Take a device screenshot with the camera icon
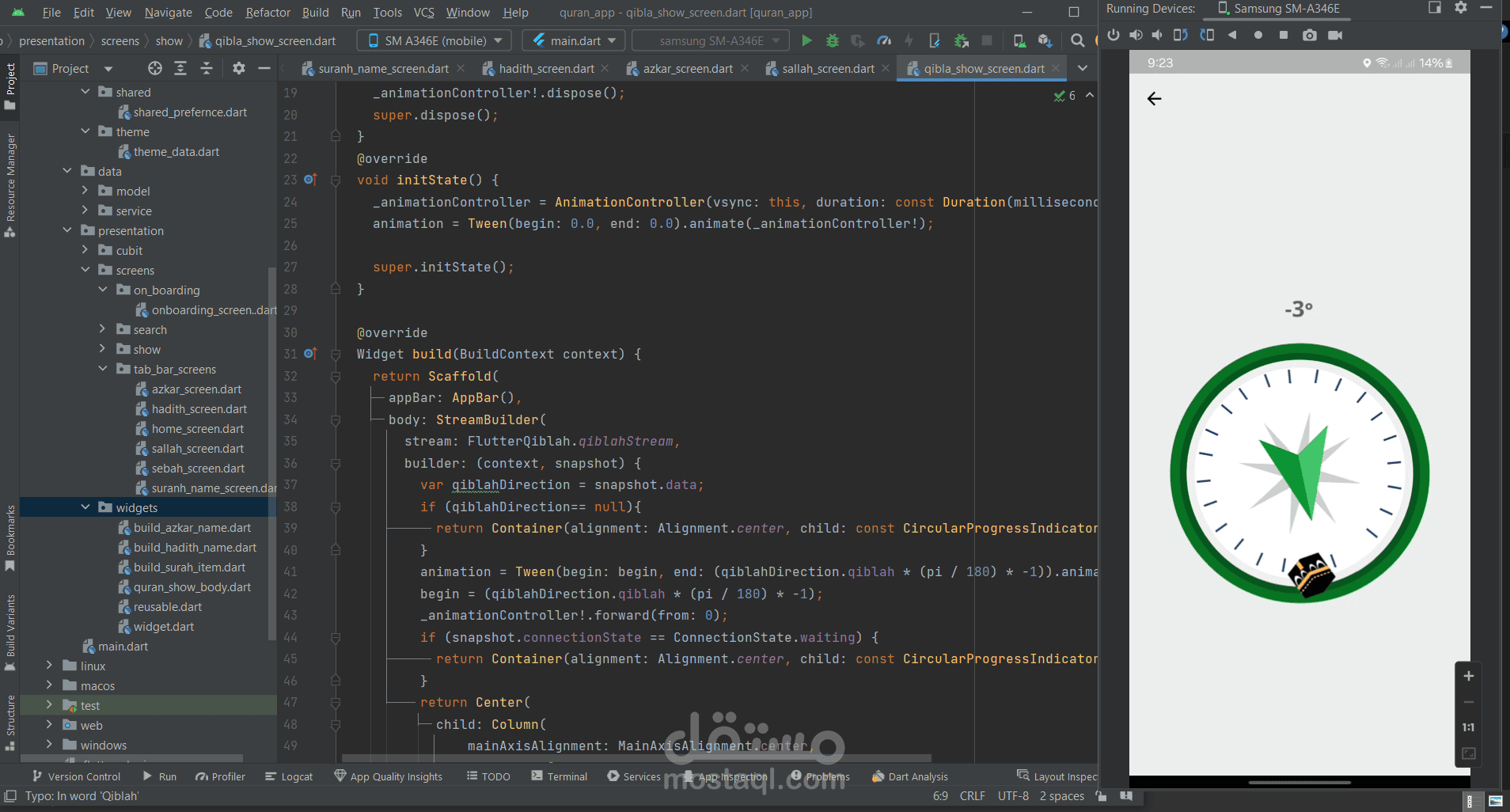The image size is (1510, 812). point(1310,35)
